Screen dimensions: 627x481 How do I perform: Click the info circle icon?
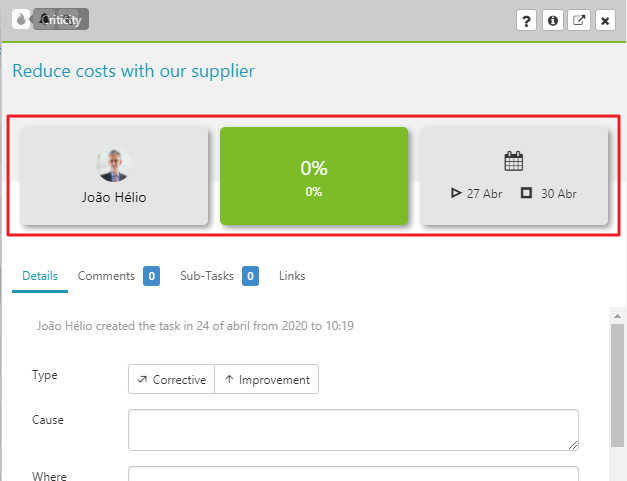[553, 20]
